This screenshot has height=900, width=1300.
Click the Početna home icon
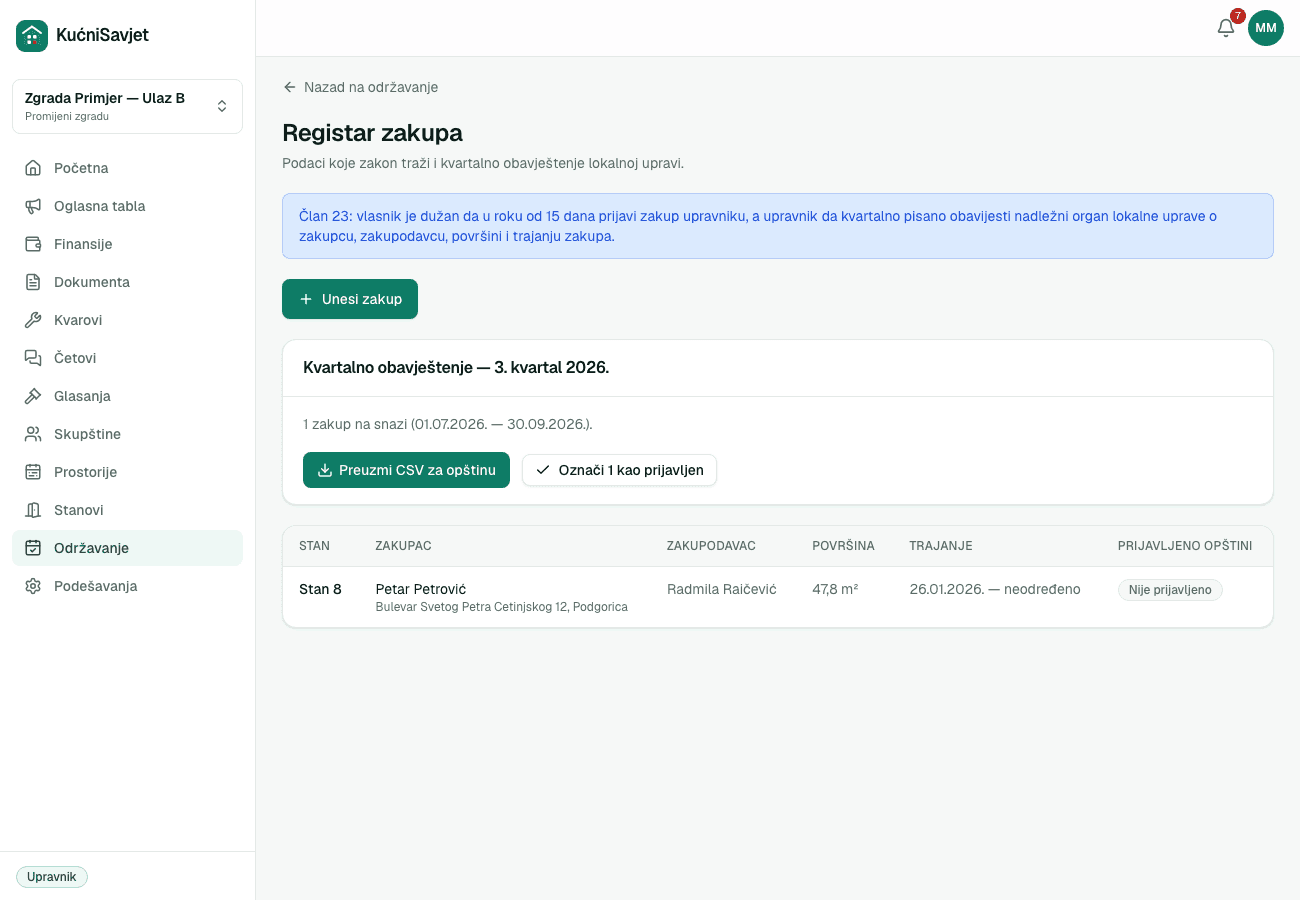pos(33,168)
